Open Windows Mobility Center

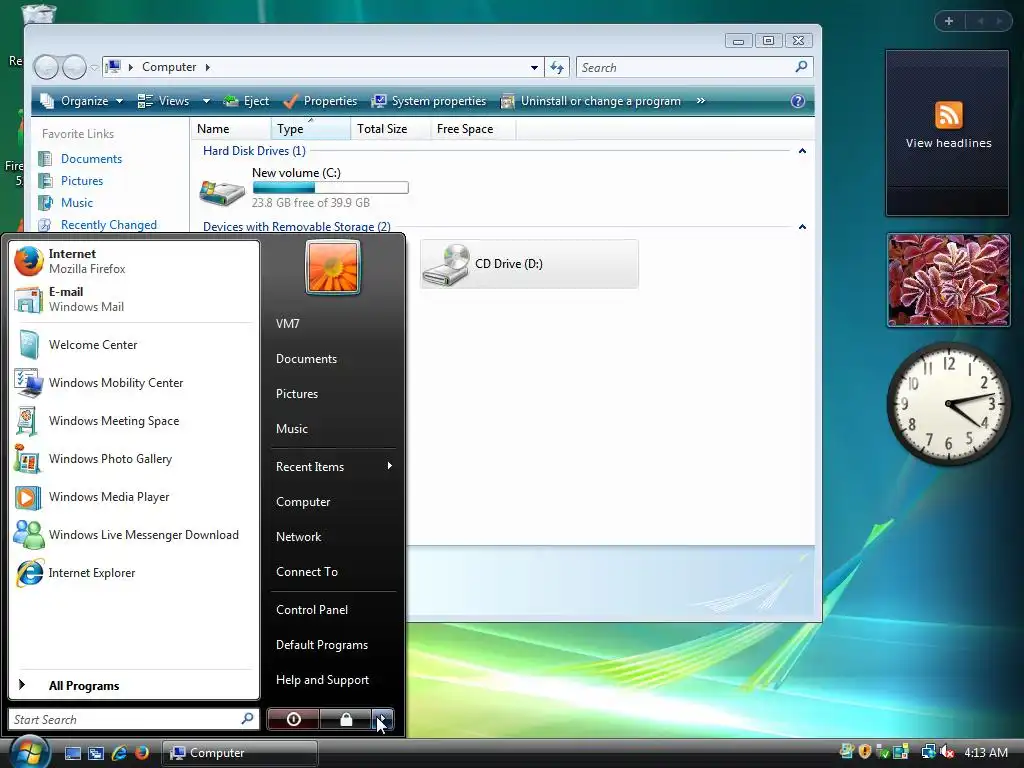click(x=134, y=383)
